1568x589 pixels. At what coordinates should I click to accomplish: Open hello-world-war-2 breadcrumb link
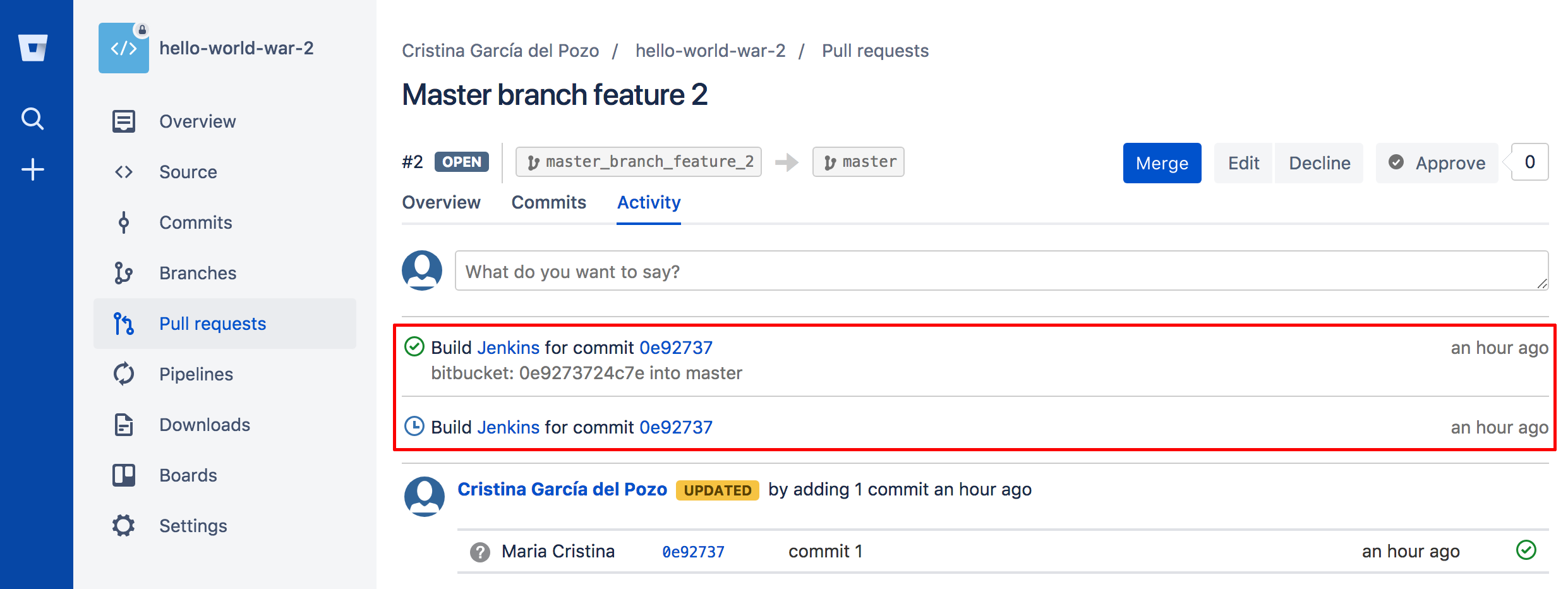click(x=710, y=51)
